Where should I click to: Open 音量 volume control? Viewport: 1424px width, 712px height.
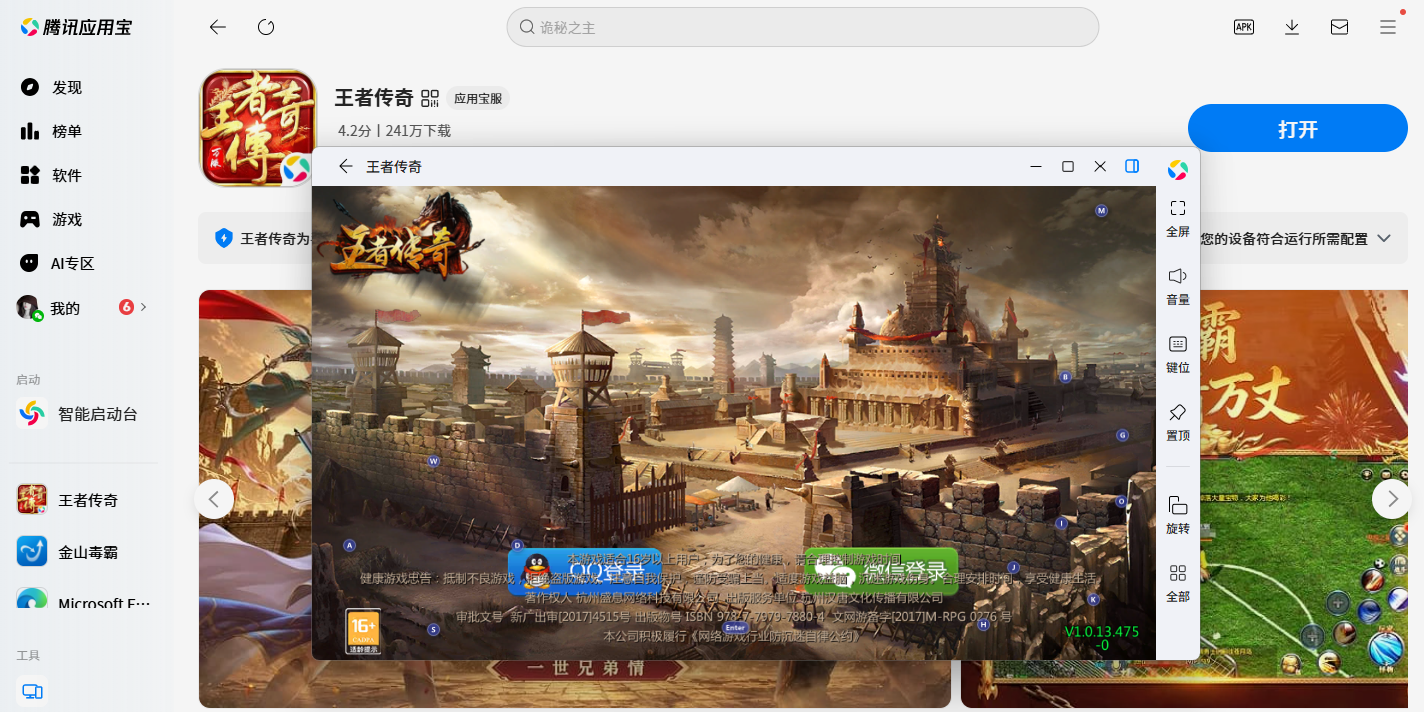(x=1178, y=286)
